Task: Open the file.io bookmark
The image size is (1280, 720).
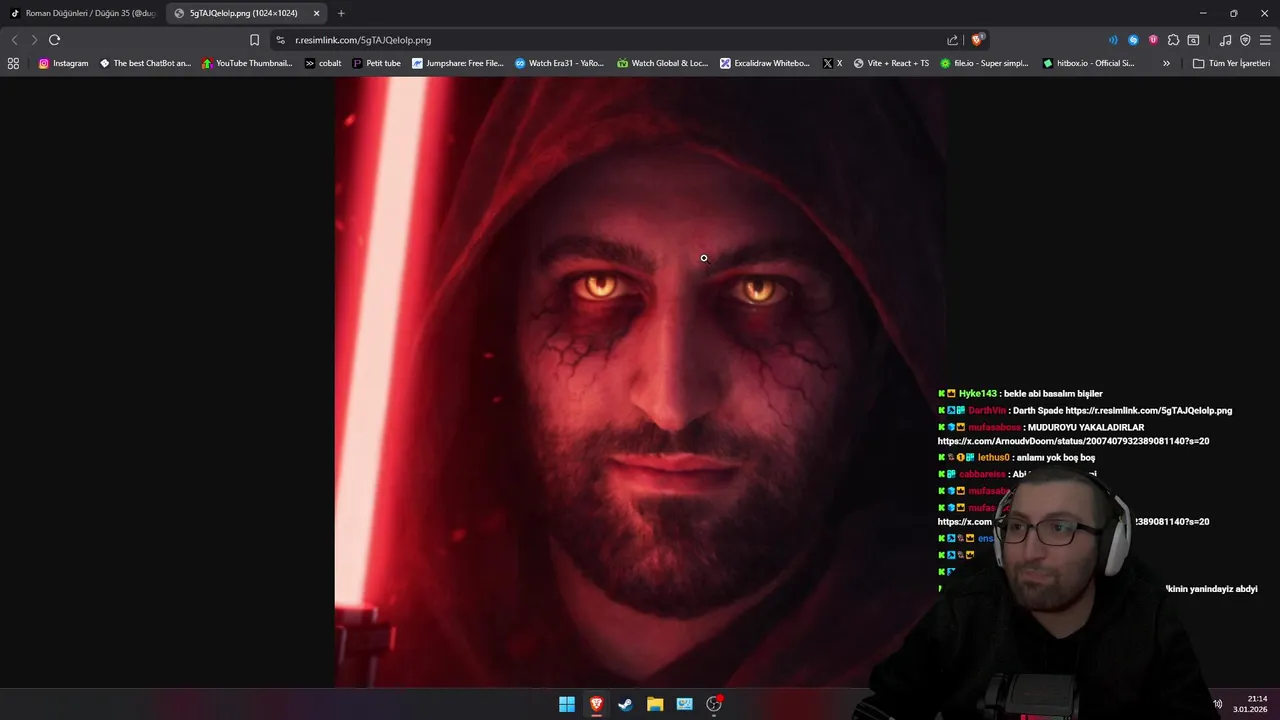Action: click(985, 63)
